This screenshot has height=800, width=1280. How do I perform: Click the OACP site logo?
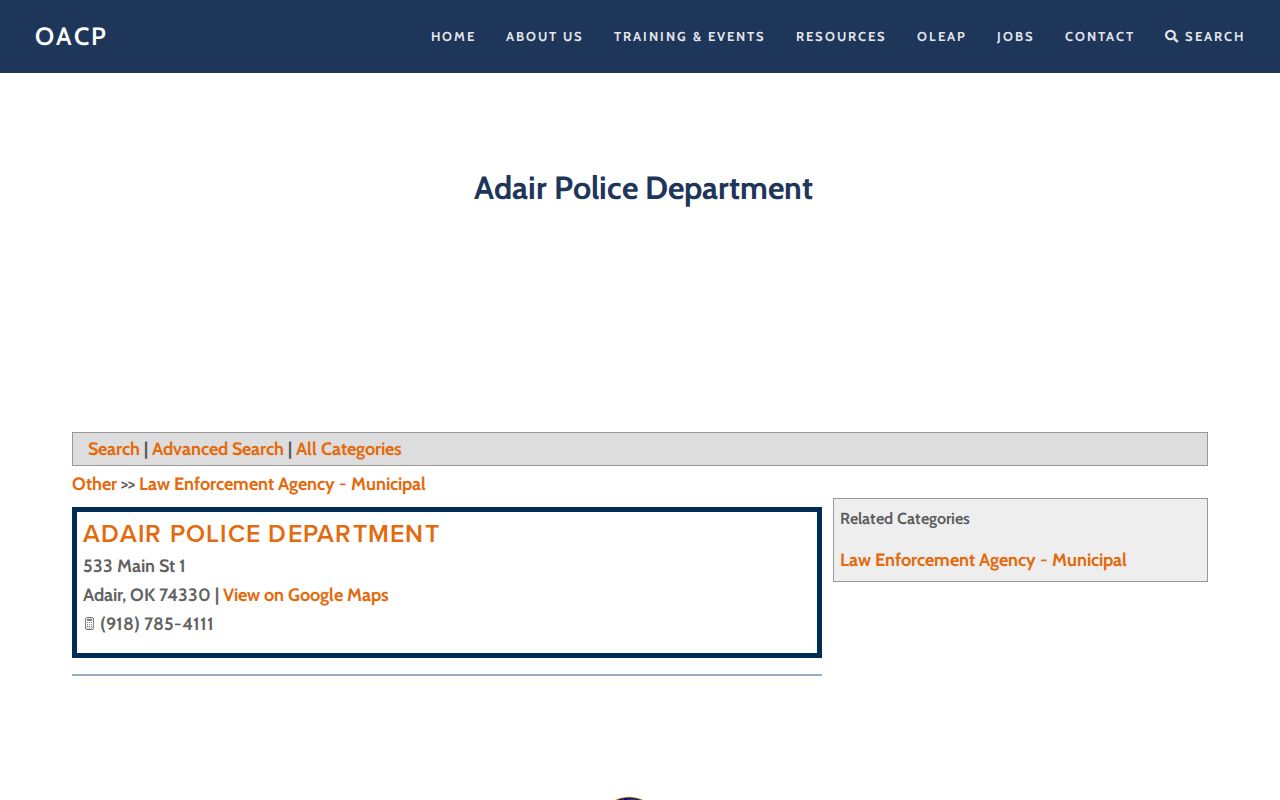pyautogui.click(x=70, y=37)
